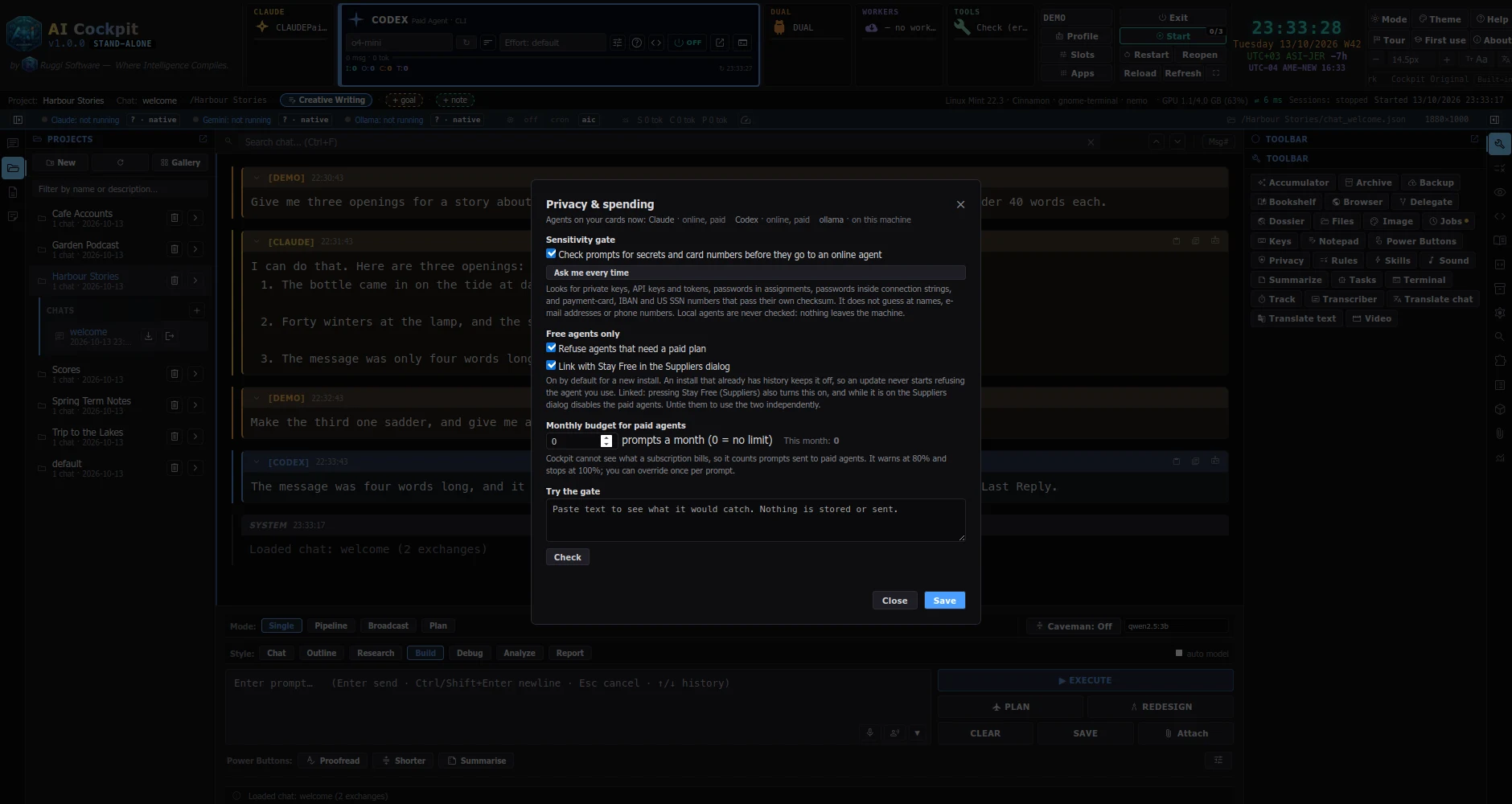The image size is (1512, 804).
Task: Click the download icon on welcome chat
Action: (148, 336)
